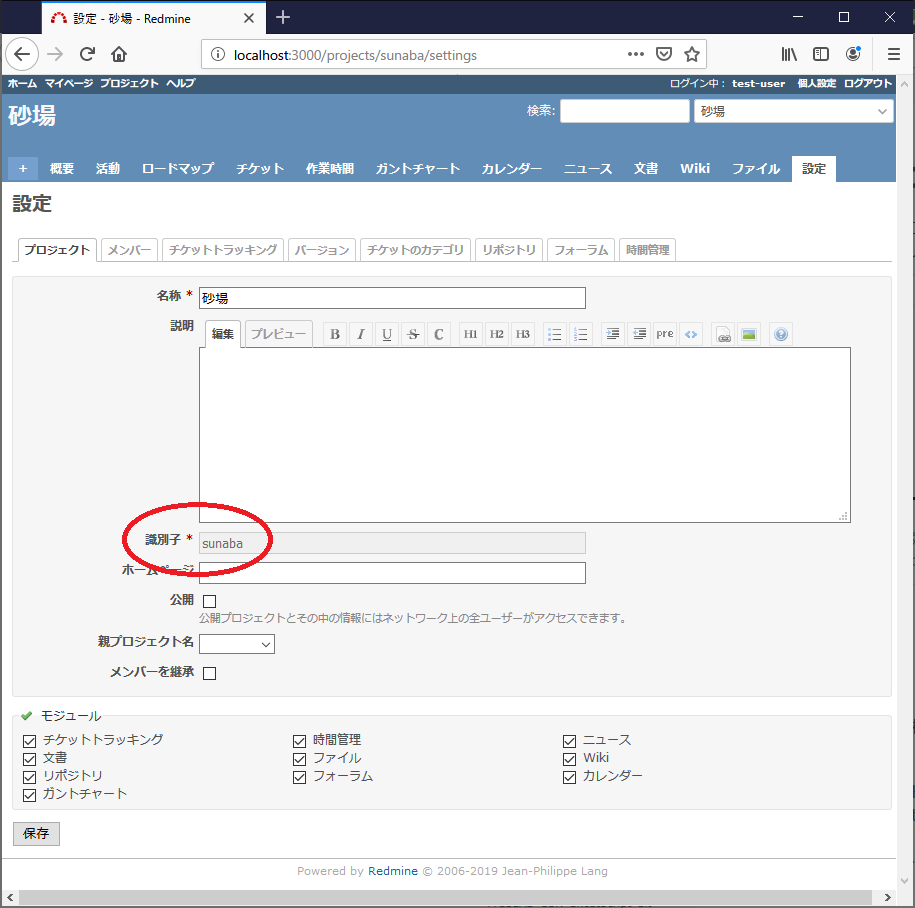Click Redmine footer link
The height and width of the screenshot is (908, 915).
coord(393,871)
